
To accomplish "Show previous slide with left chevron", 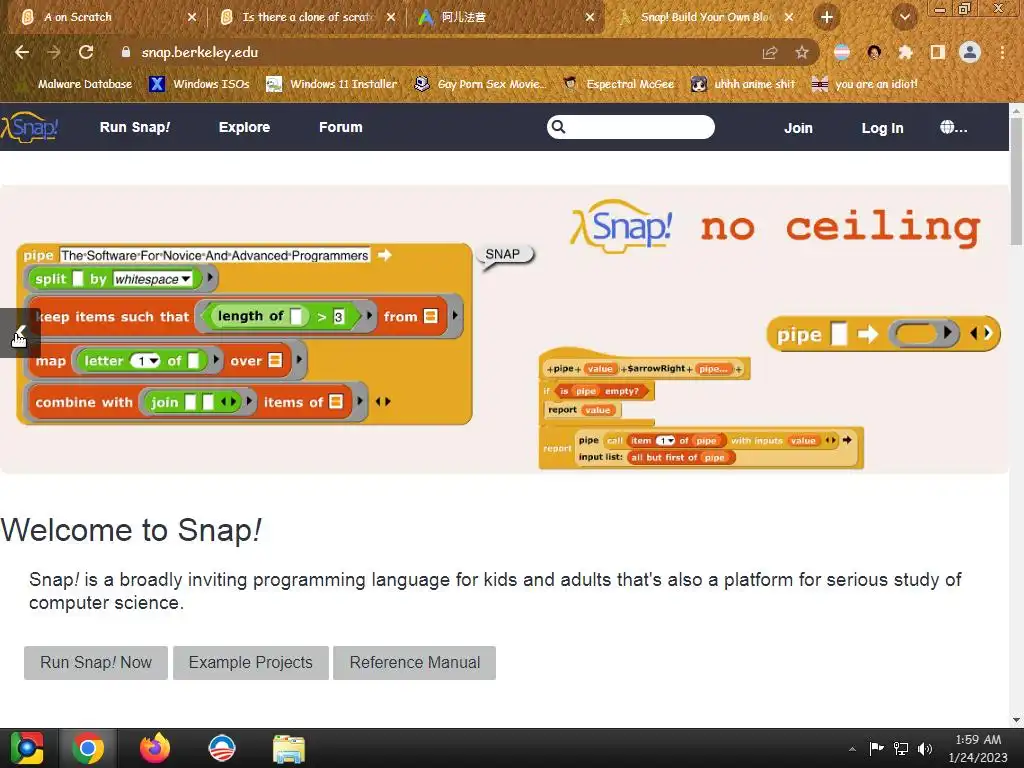I will (x=20, y=333).
